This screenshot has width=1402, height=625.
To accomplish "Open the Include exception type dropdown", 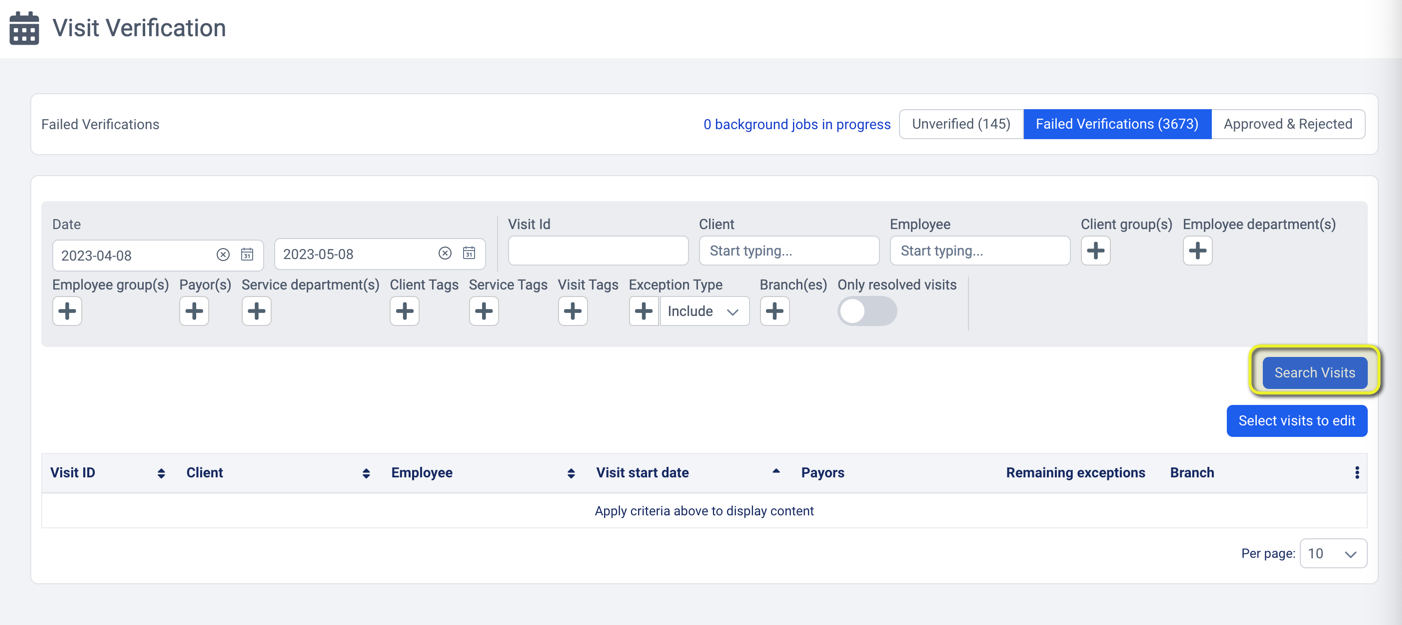I will [704, 311].
